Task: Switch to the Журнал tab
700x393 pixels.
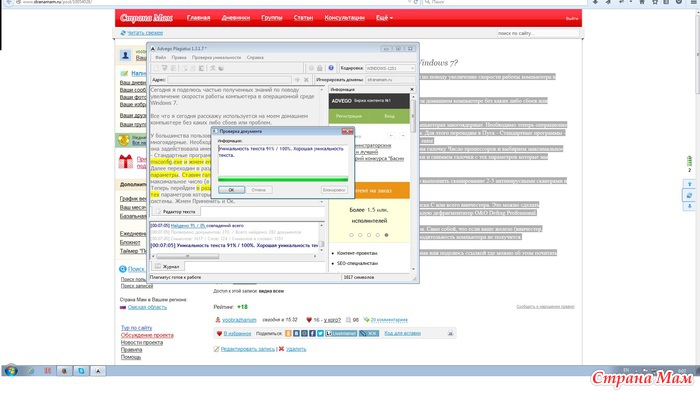Action: click(x=167, y=266)
